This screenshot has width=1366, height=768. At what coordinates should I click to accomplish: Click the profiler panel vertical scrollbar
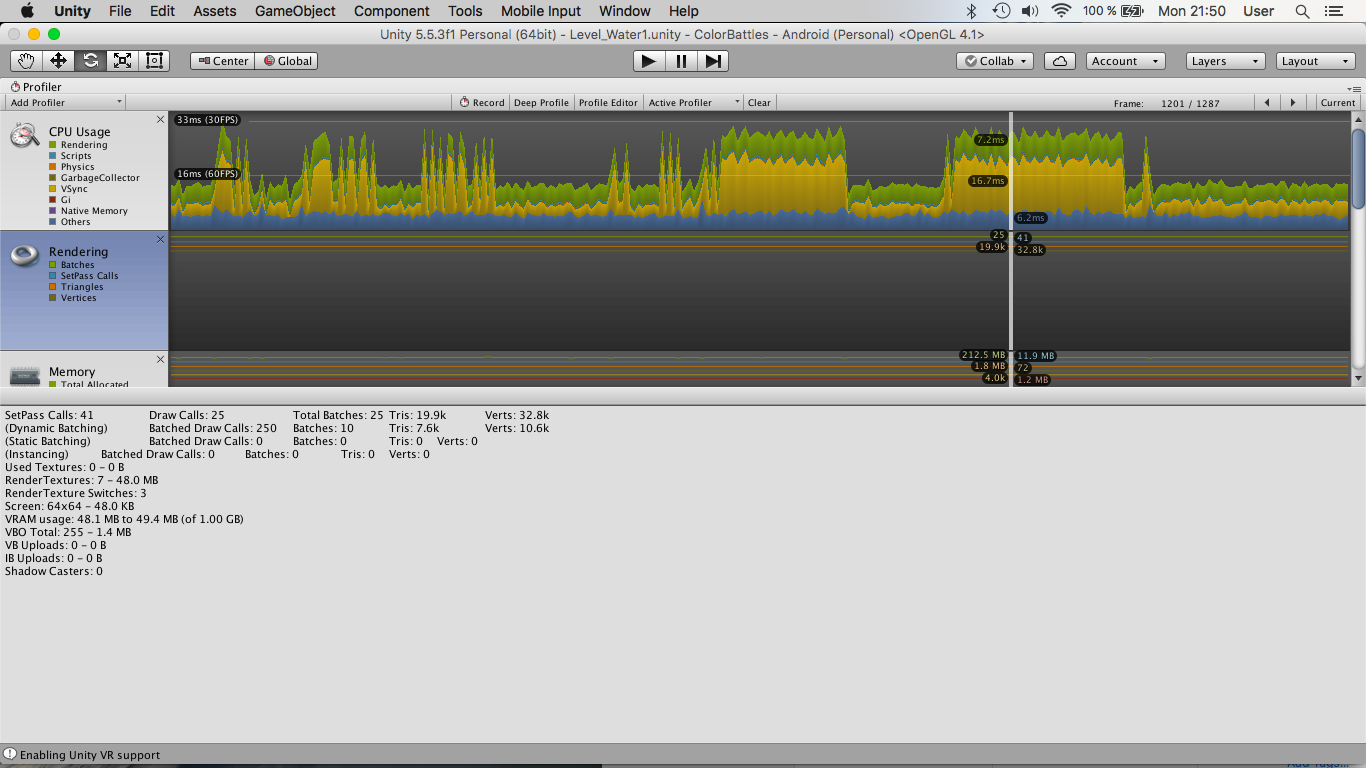coord(1358,170)
